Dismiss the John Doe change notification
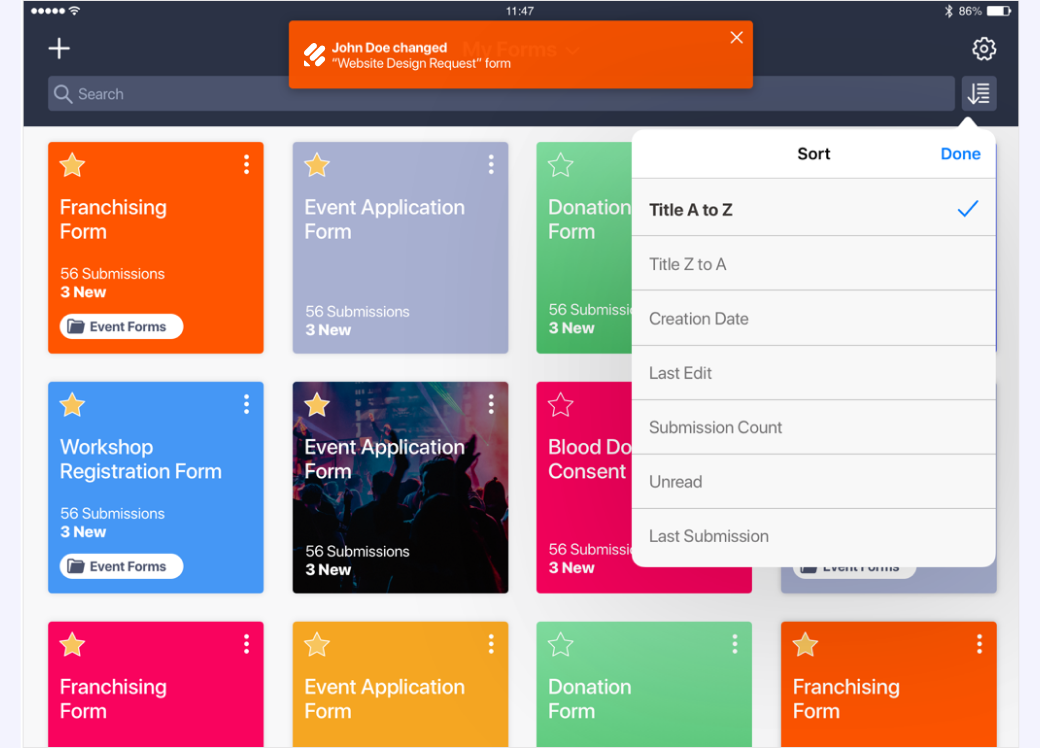The image size is (1040, 748). pyautogui.click(x=737, y=37)
